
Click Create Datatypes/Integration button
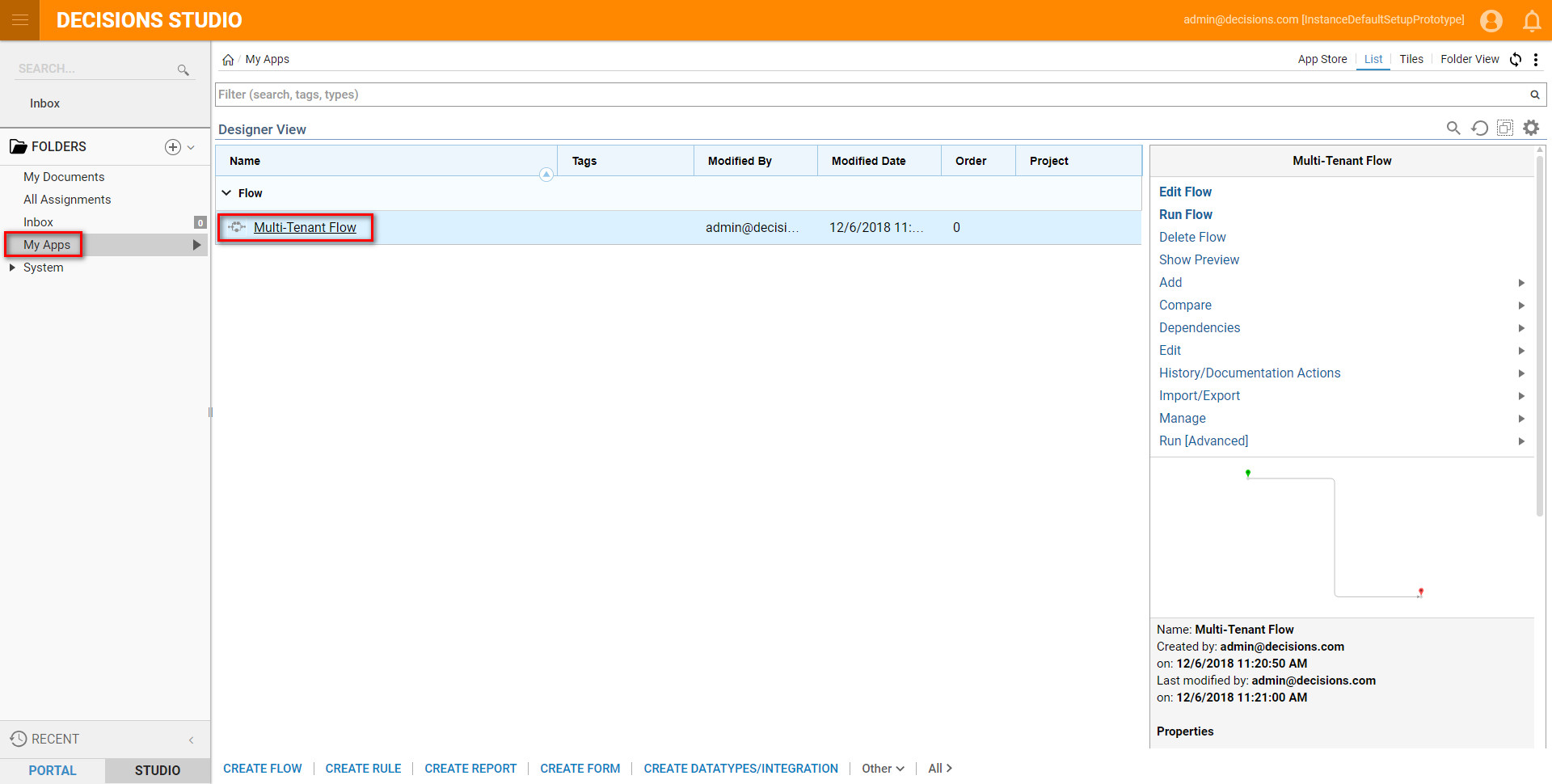coord(740,769)
